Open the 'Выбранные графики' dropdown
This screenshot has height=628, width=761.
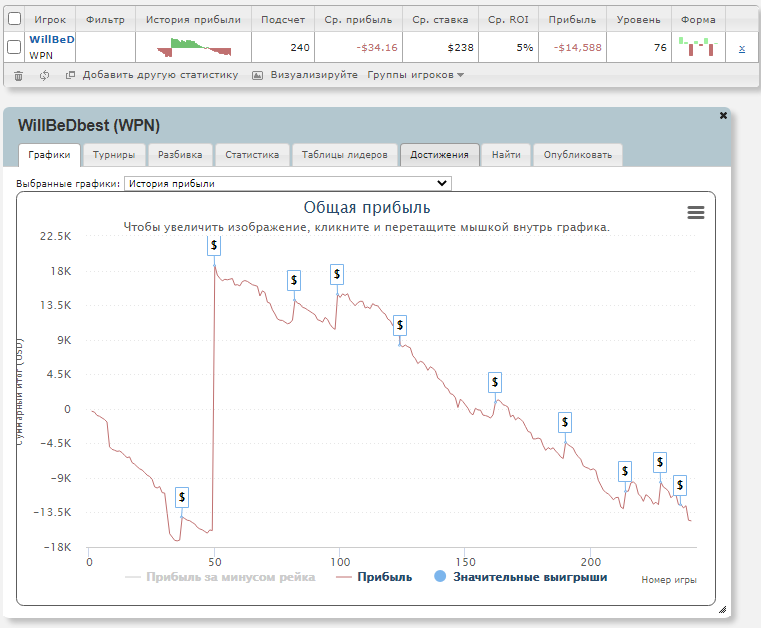287,183
